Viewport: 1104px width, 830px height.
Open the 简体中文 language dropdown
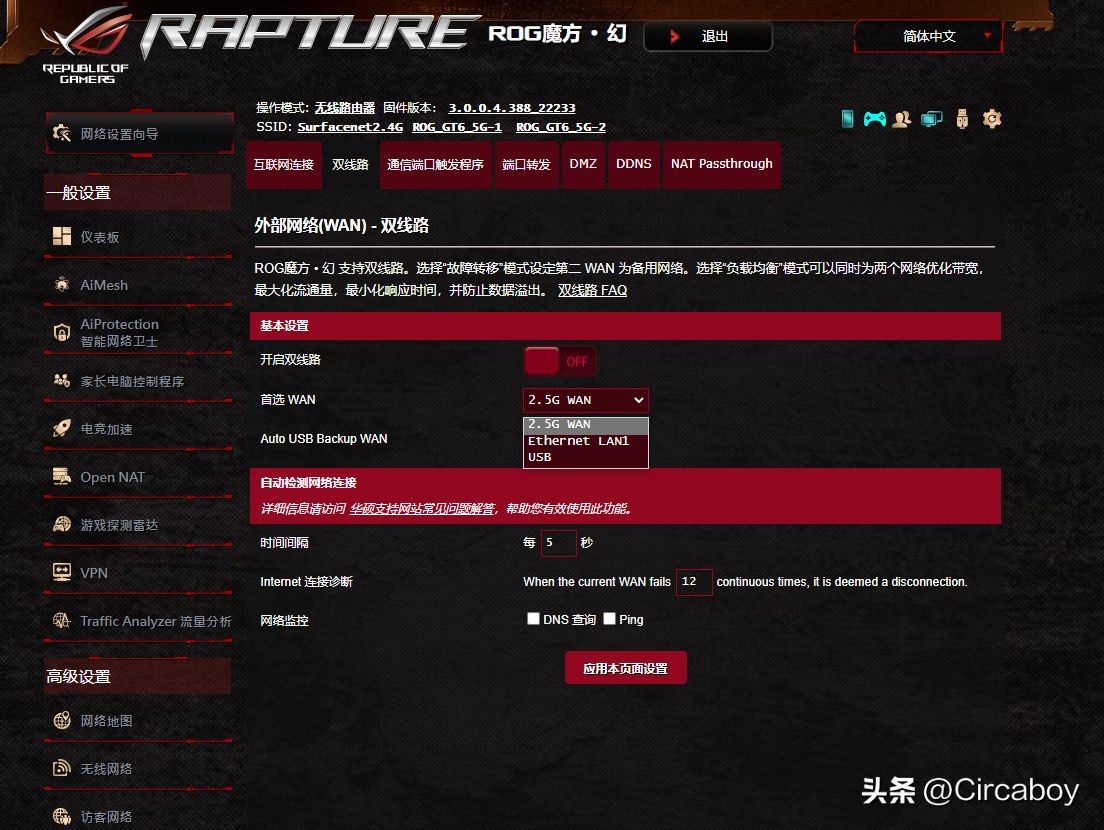(x=928, y=36)
